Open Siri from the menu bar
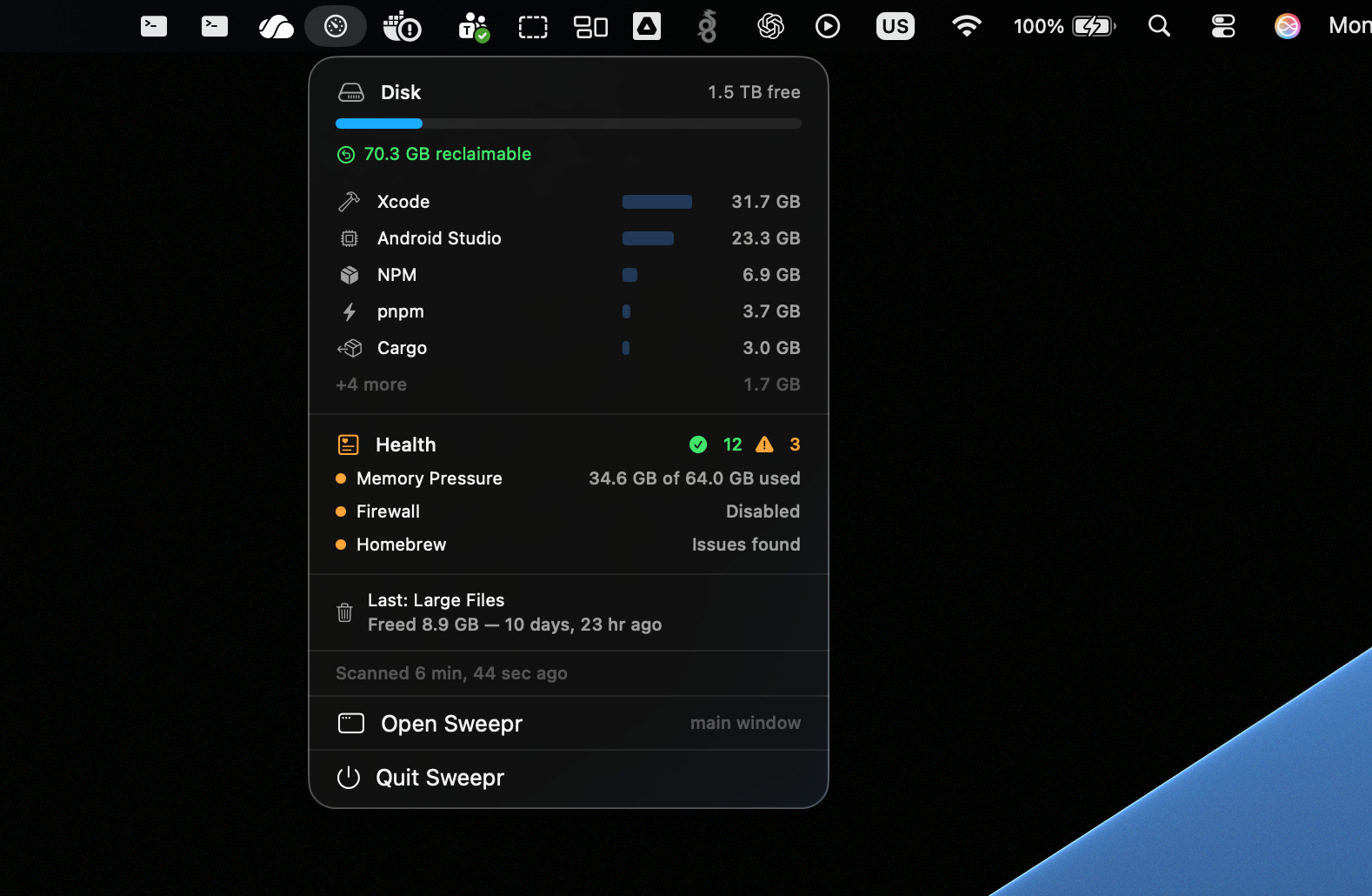The image size is (1372, 896). click(x=1288, y=26)
